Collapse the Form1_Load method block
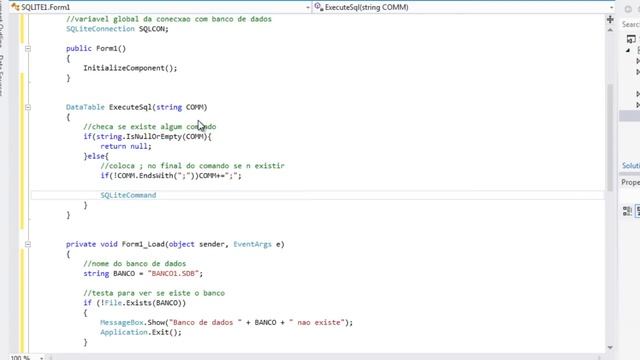The image size is (640, 360). point(28,244)
